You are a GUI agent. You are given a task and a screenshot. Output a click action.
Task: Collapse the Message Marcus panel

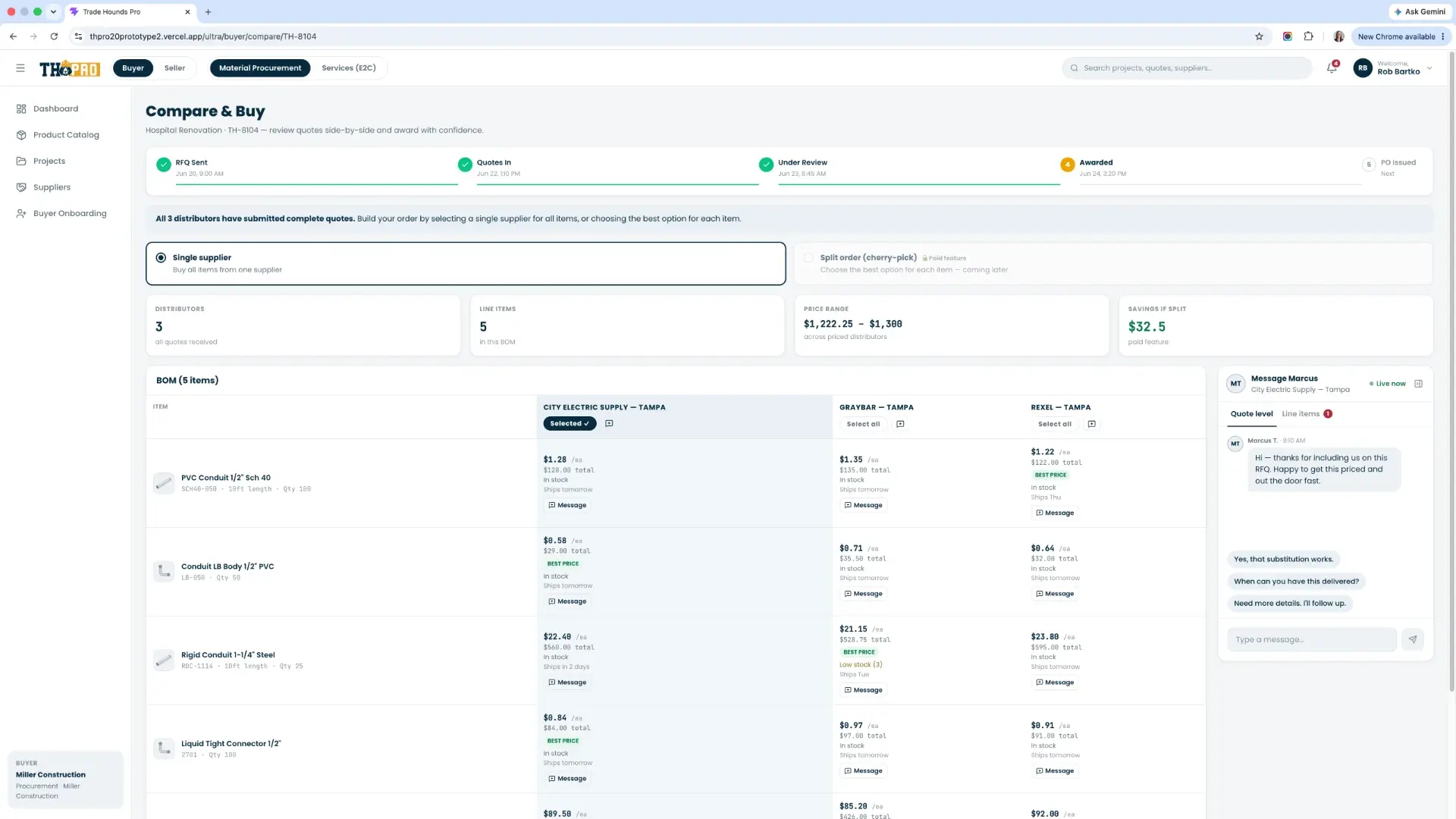click(x=1418, y=384)
